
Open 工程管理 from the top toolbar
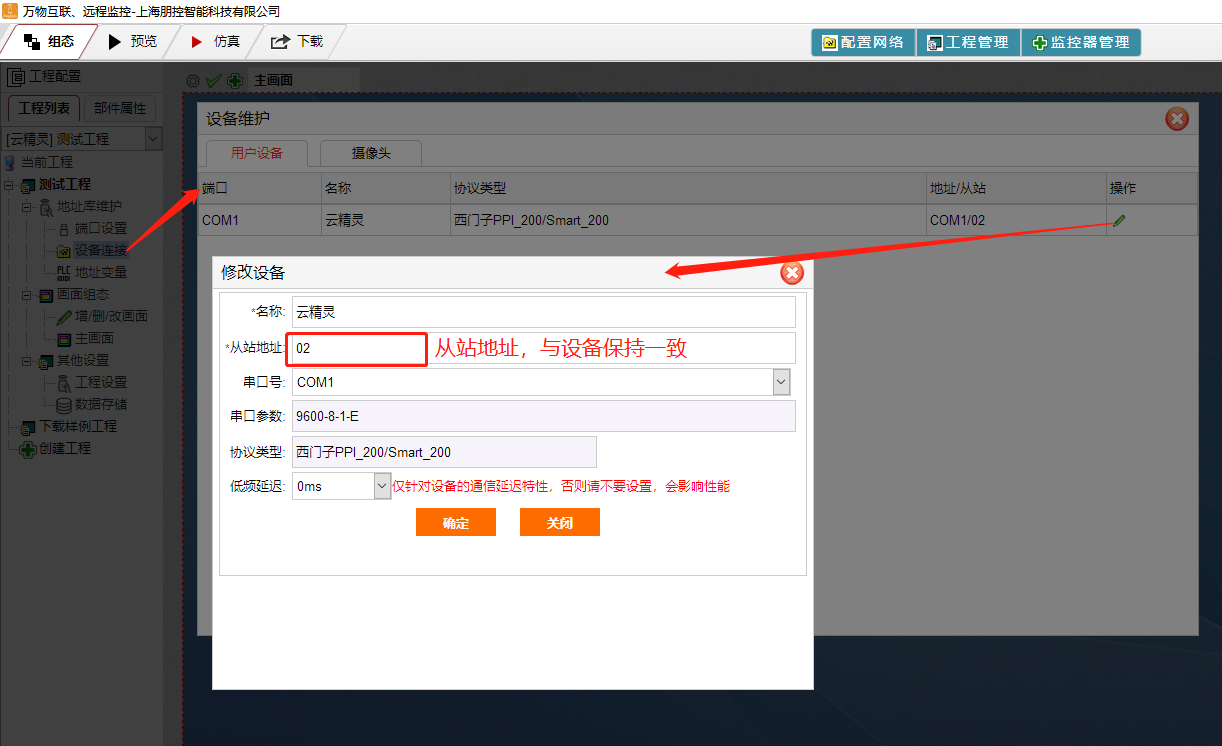point(967,42)
